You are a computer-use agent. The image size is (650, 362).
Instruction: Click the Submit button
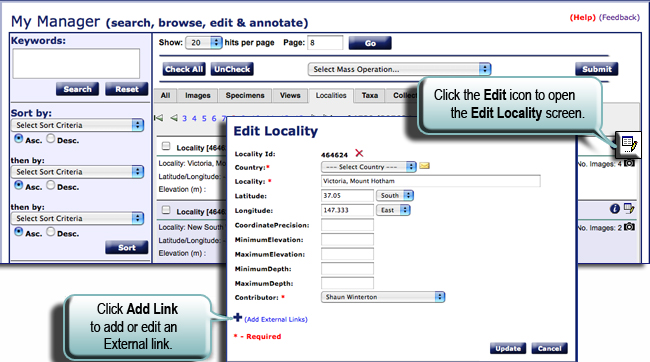pos(597,69)
